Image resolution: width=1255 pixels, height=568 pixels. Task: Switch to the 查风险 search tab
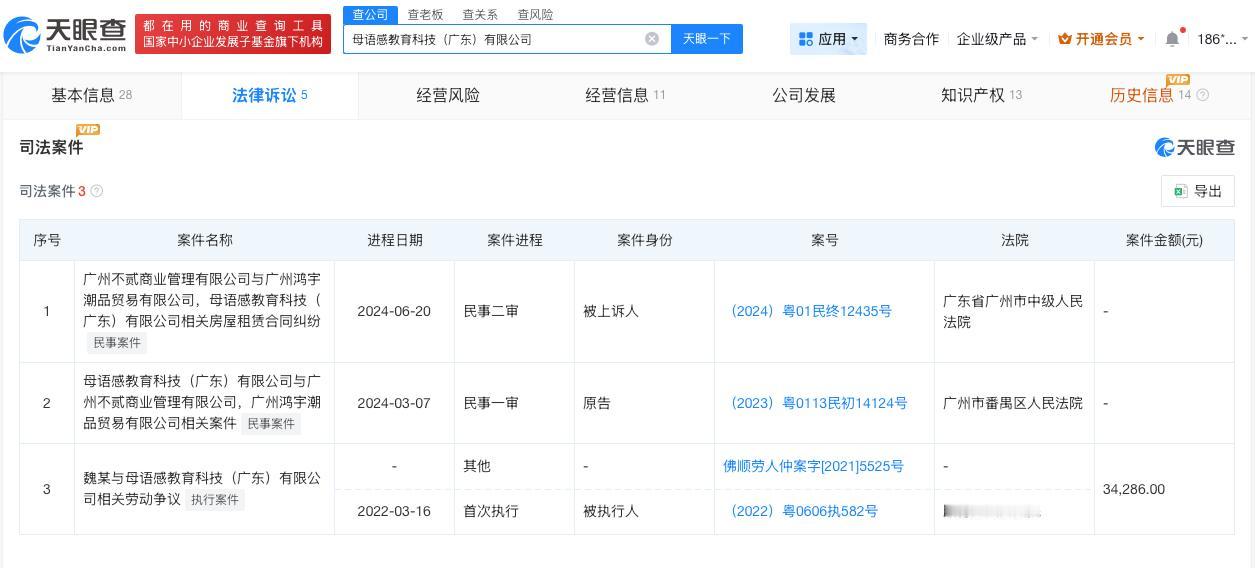(x=535, y=14)
